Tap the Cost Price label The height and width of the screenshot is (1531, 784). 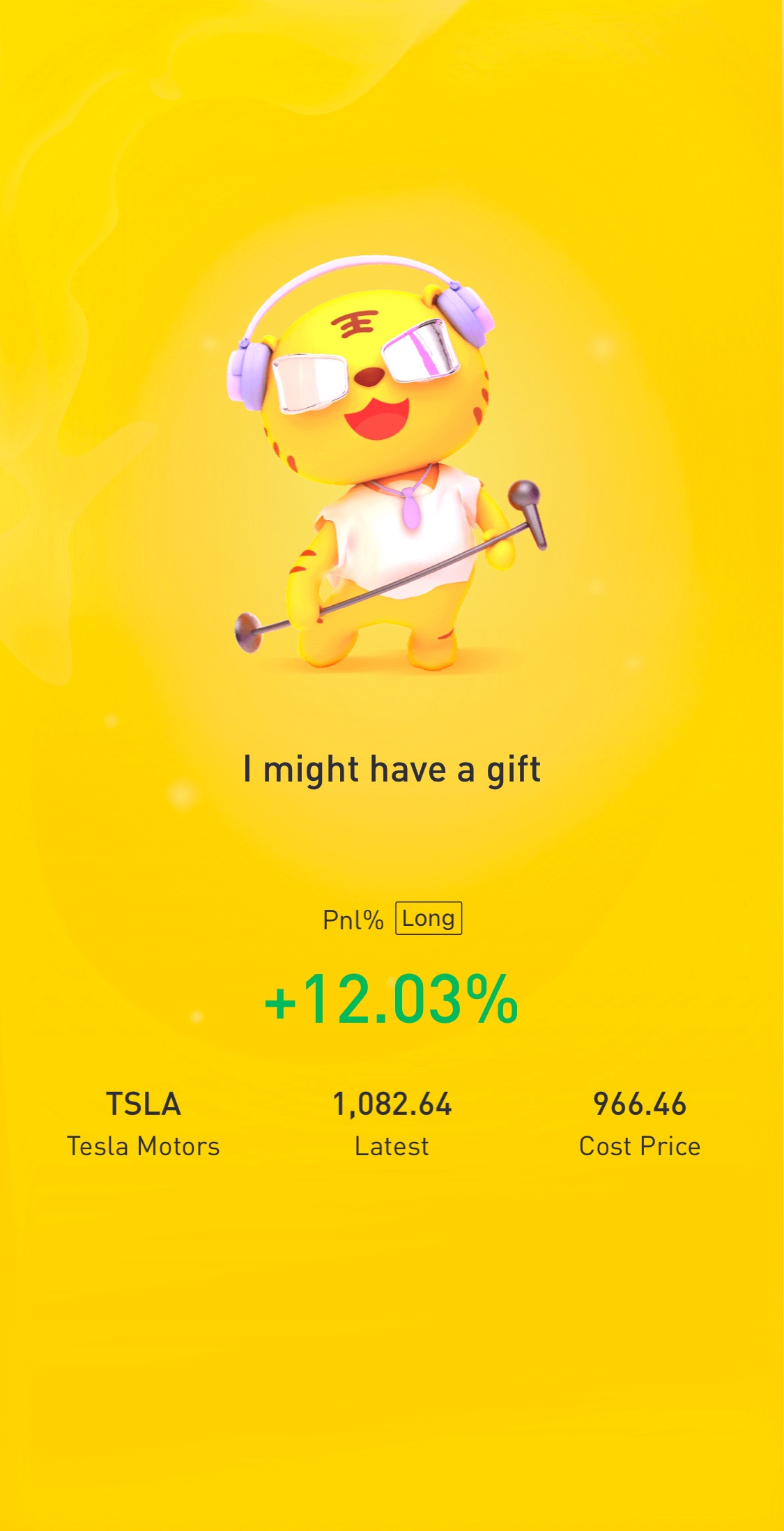pos(640,1146)
